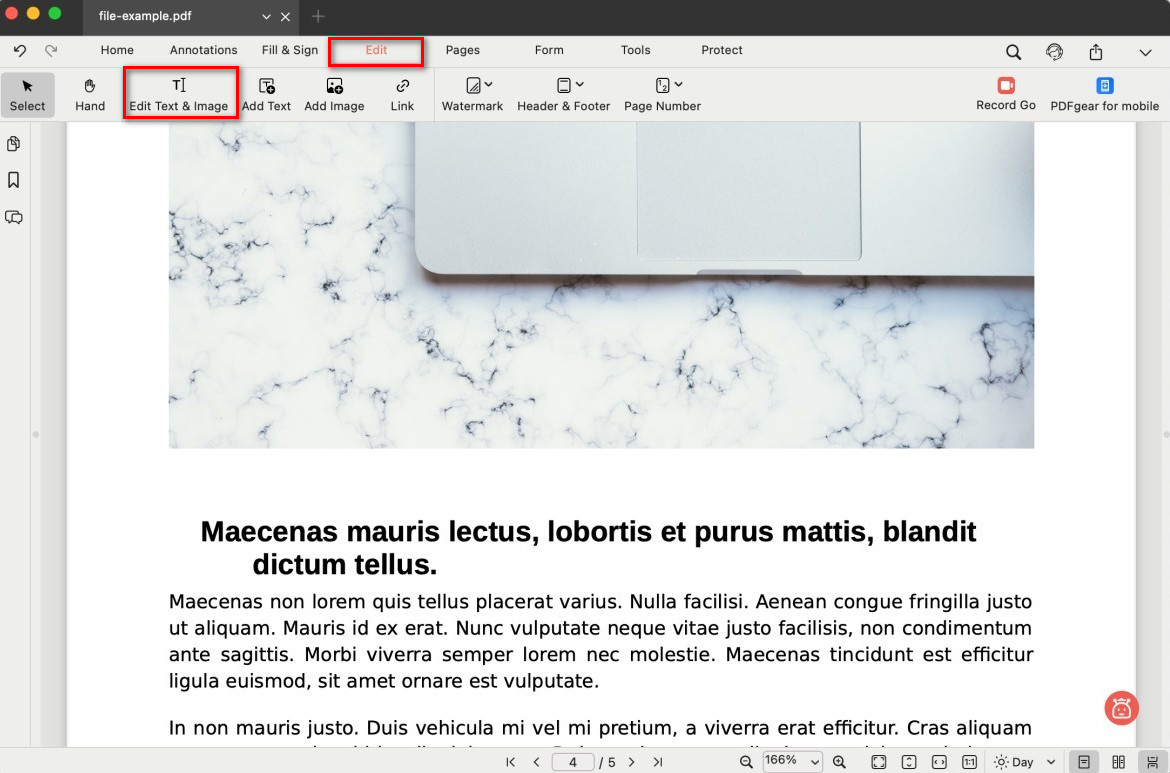Select the Select arrow tool
This screenshot has height=773, width=1170.
tap(28, 95)
